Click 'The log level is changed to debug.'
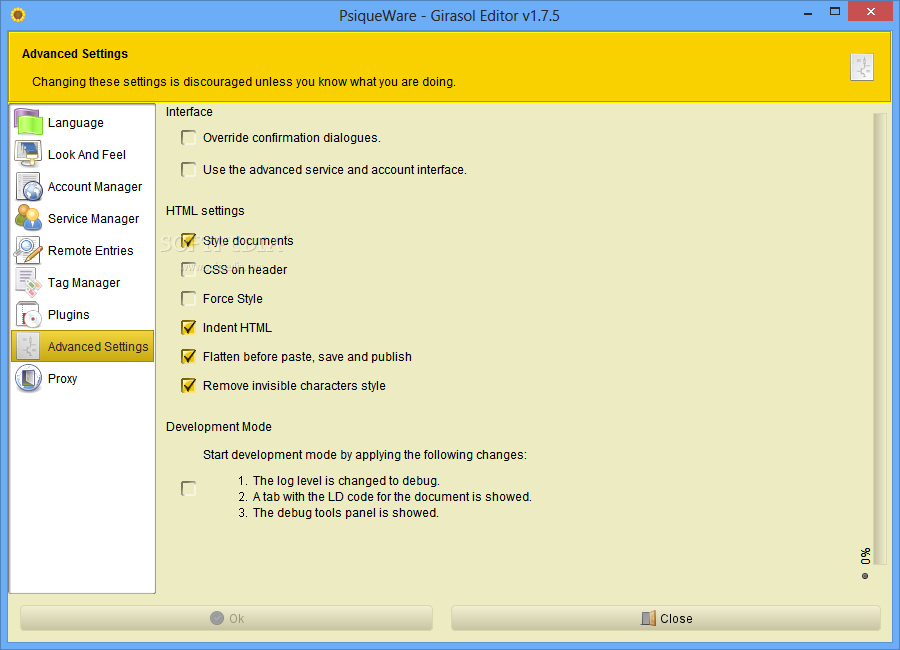900x650 pixels. pyautogui.click(x=346, y=481)
